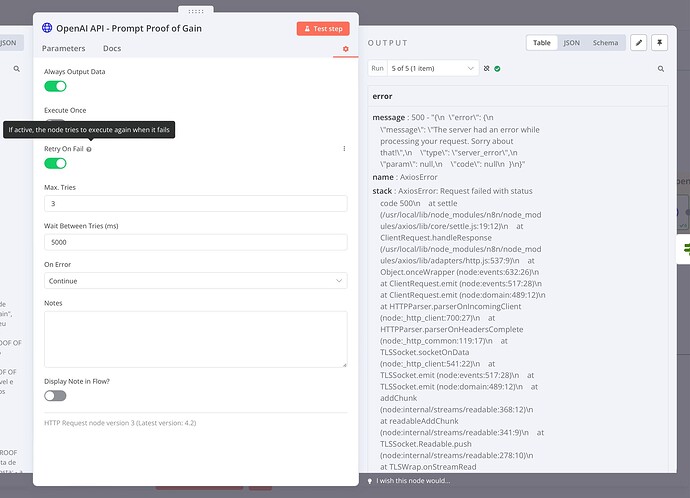Switch to the Parameters tab
Image resolution: width=690 pixels, height=498 pixels.
point(63,48)
